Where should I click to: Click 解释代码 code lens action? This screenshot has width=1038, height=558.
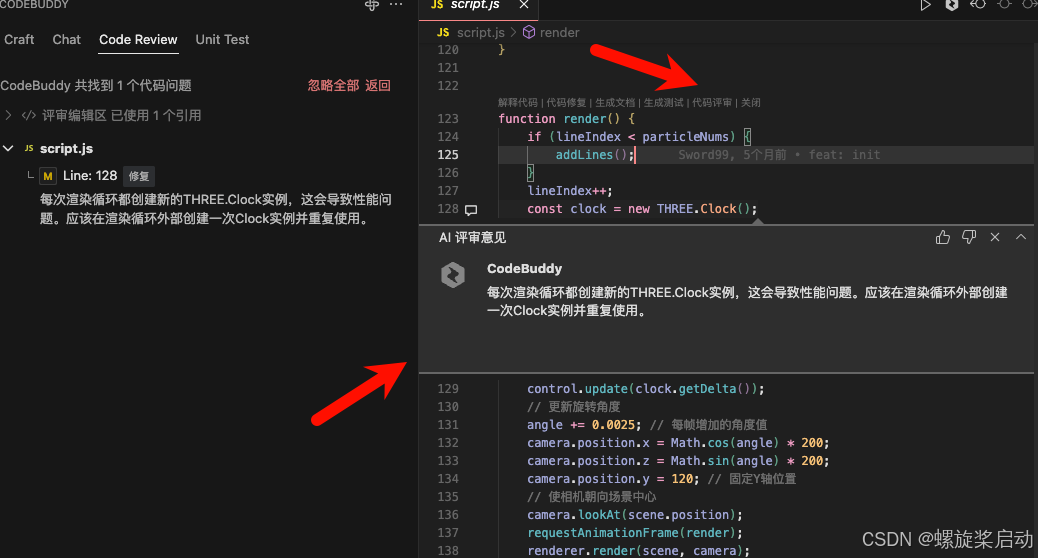518,103
